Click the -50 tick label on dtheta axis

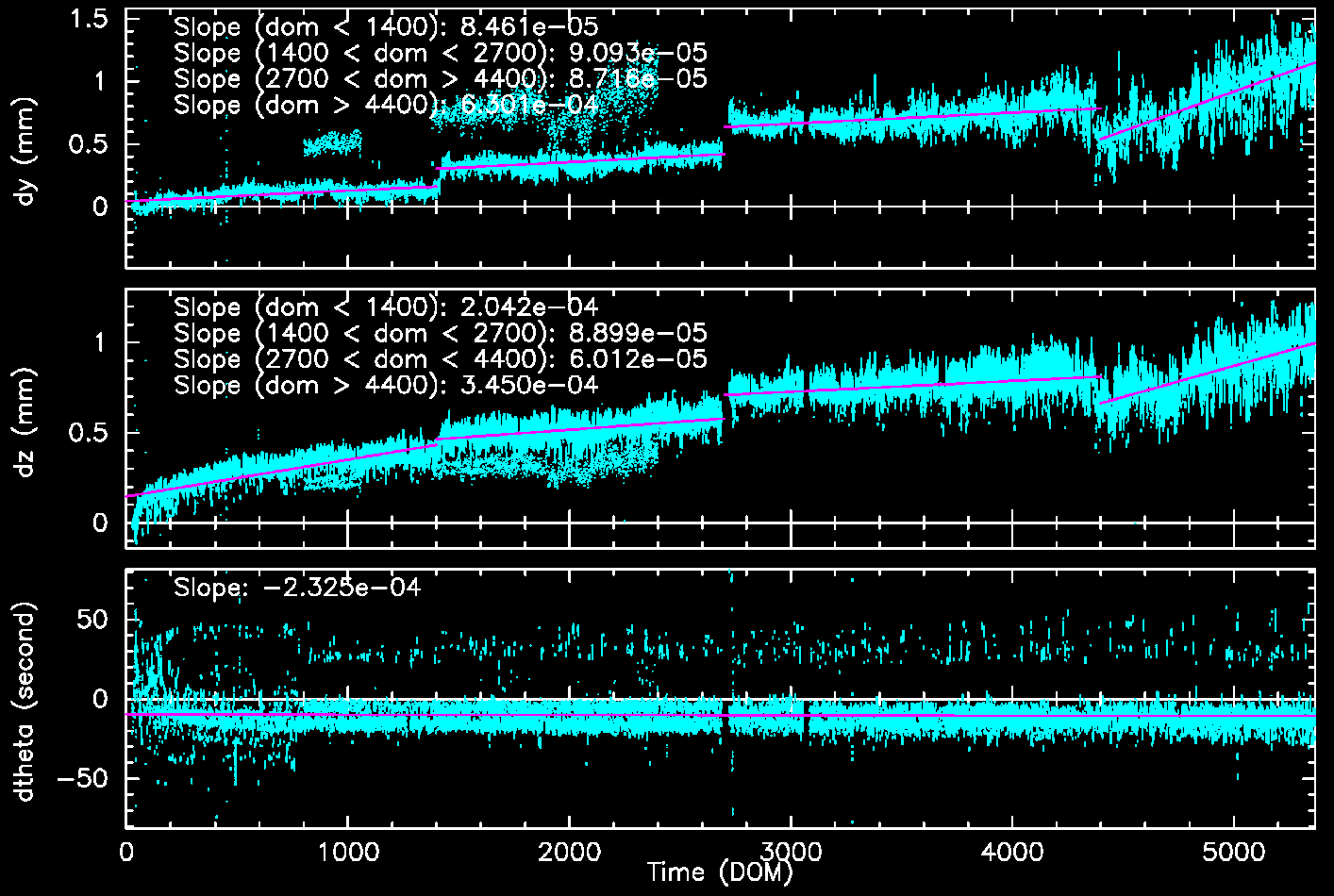(83, 779)
